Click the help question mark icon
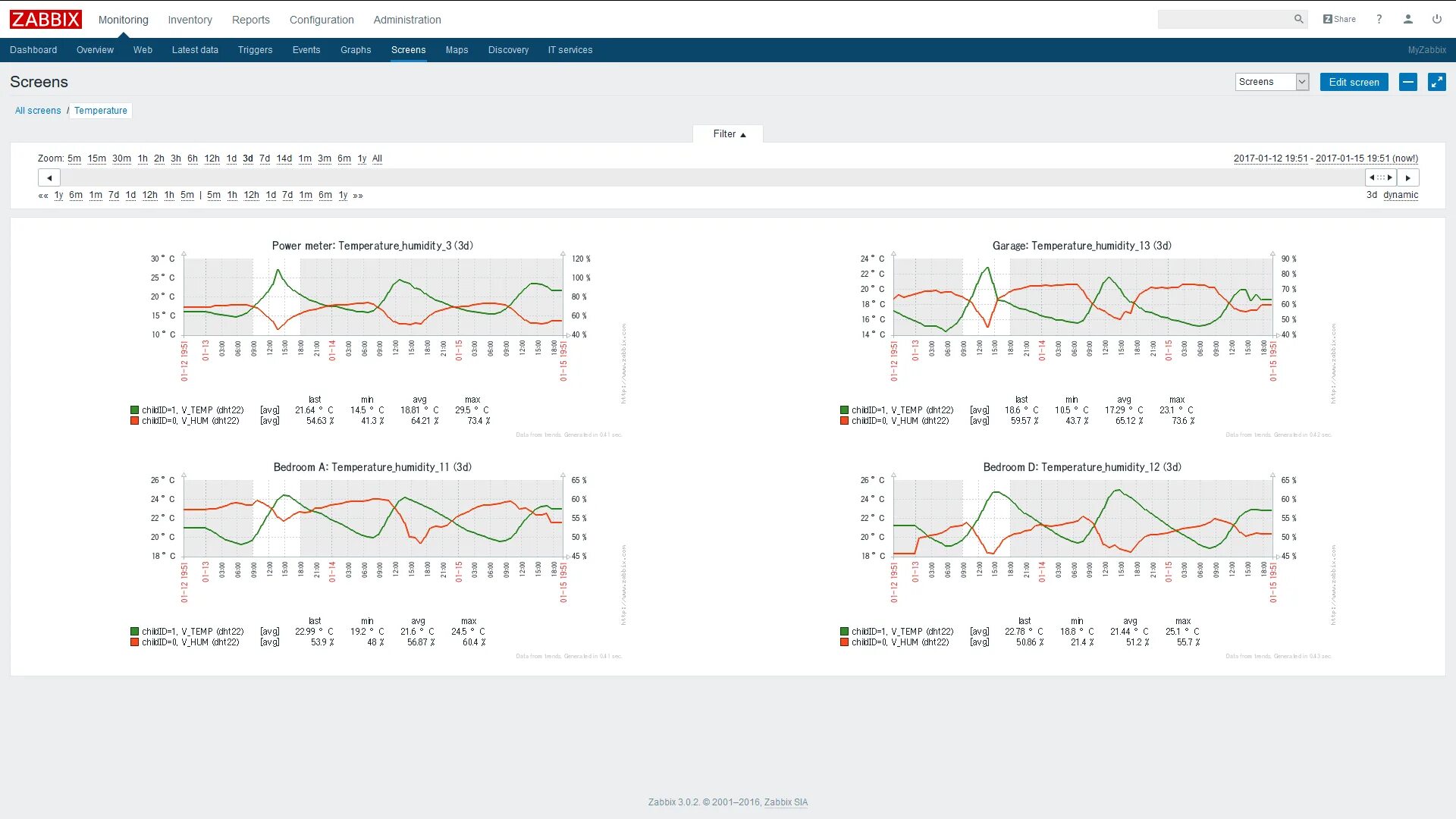The image size is (1456, 819). 1379,19
